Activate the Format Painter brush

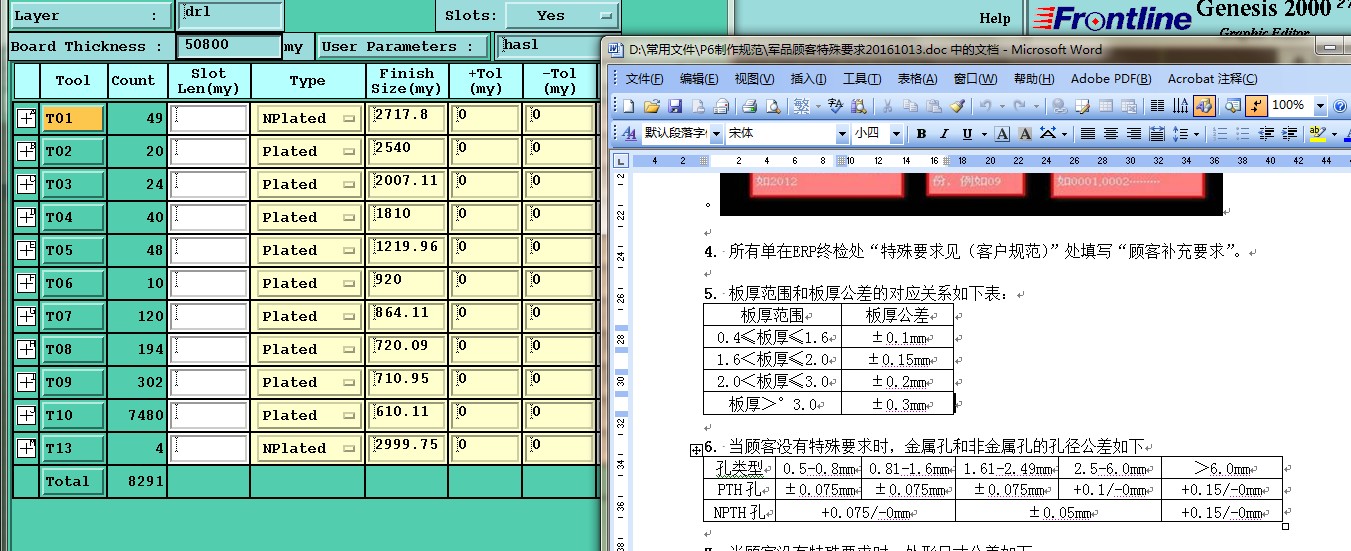click(x=957, y=105)
